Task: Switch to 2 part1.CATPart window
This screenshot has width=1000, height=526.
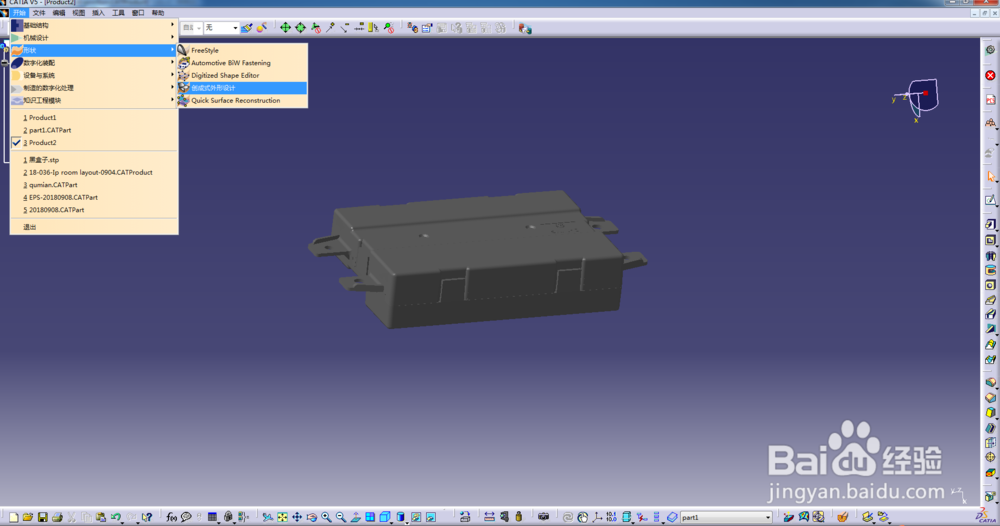Action: (x=94, y=130)
